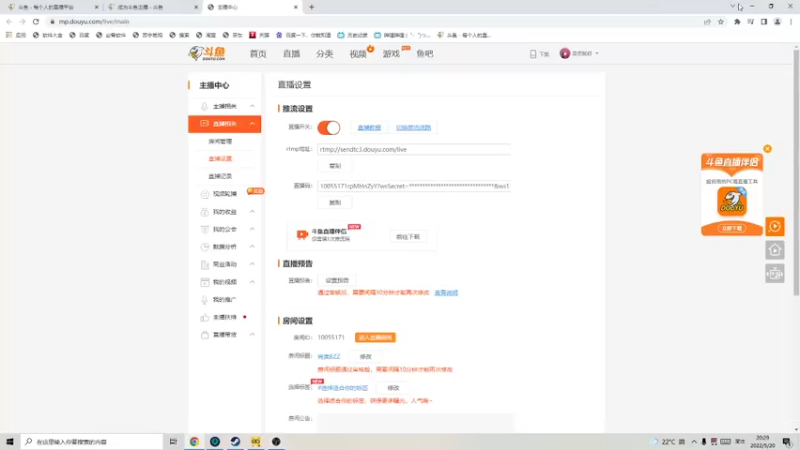Click the stream key field
The width and height of the screenshot is (800, 450).
pos(414,186)
